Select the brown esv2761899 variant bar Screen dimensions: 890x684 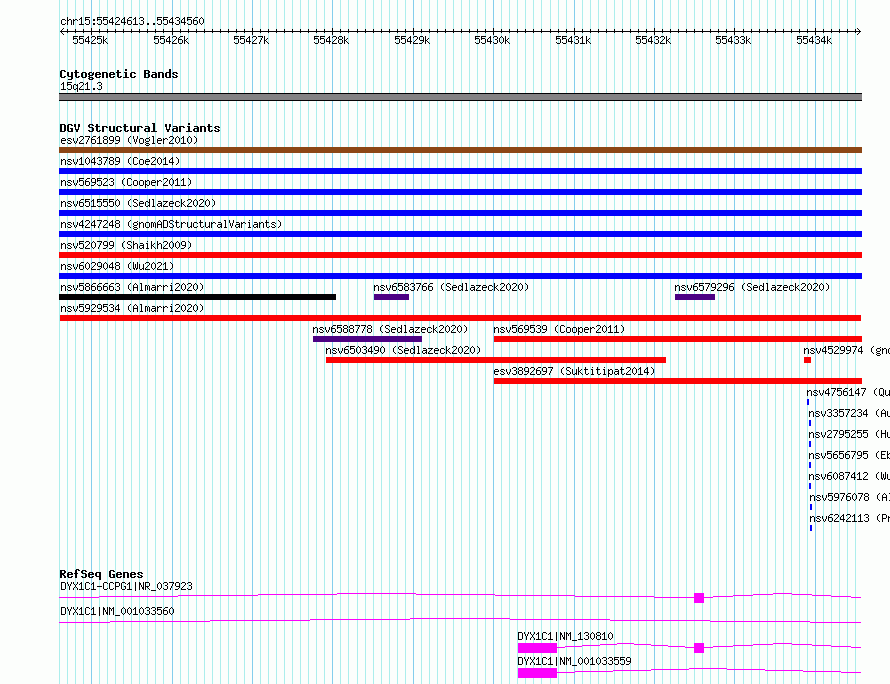(x=460, y=150)
